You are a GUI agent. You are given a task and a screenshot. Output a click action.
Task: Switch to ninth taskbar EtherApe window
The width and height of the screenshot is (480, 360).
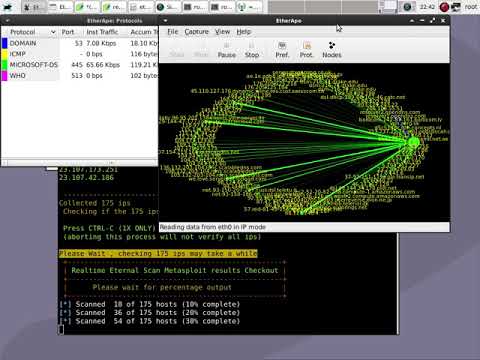[249, 7]
